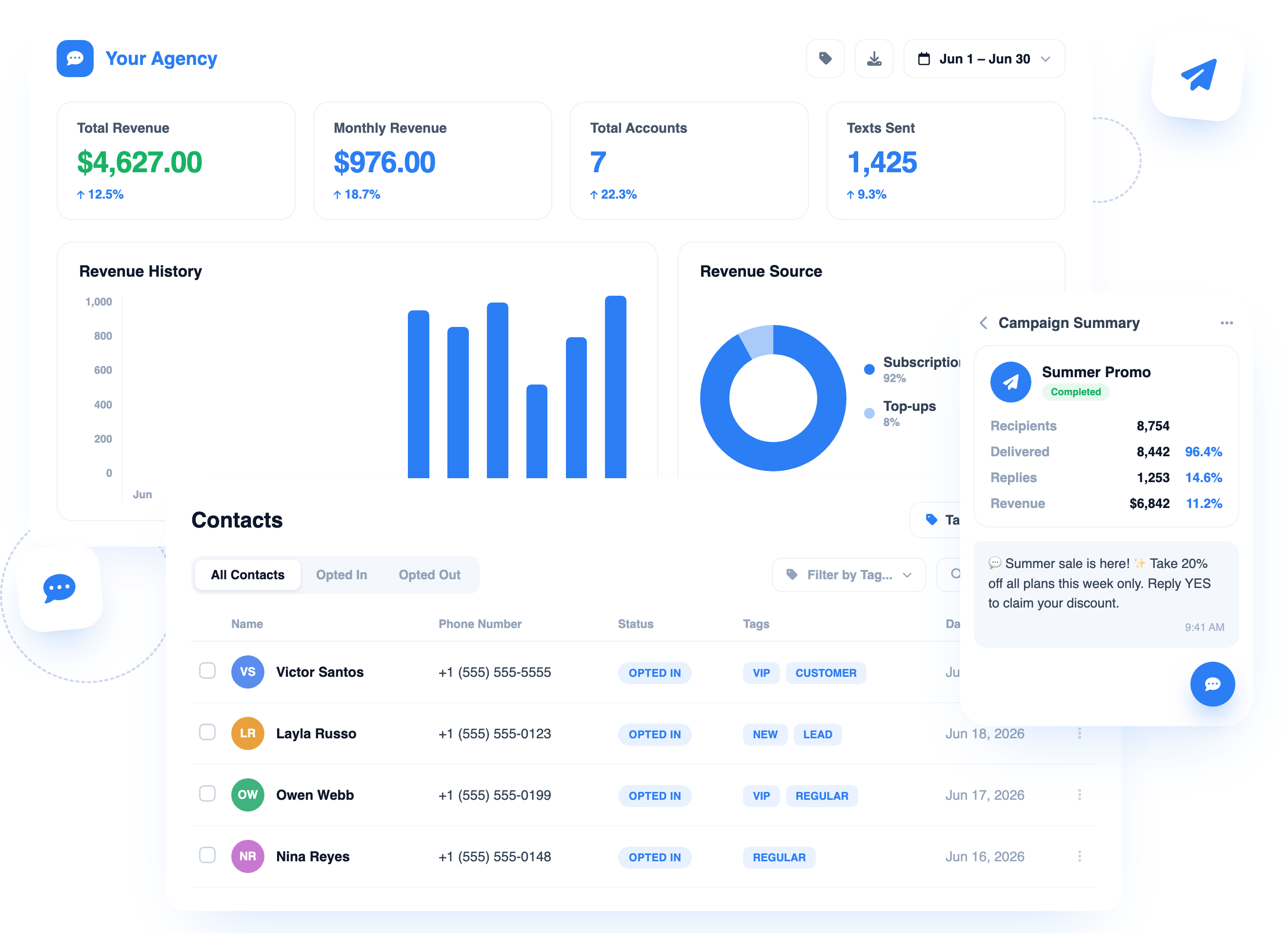Click the calendar icon in date picker
The height and width of the screenshot is (933, 1288).
click(924, 59)
